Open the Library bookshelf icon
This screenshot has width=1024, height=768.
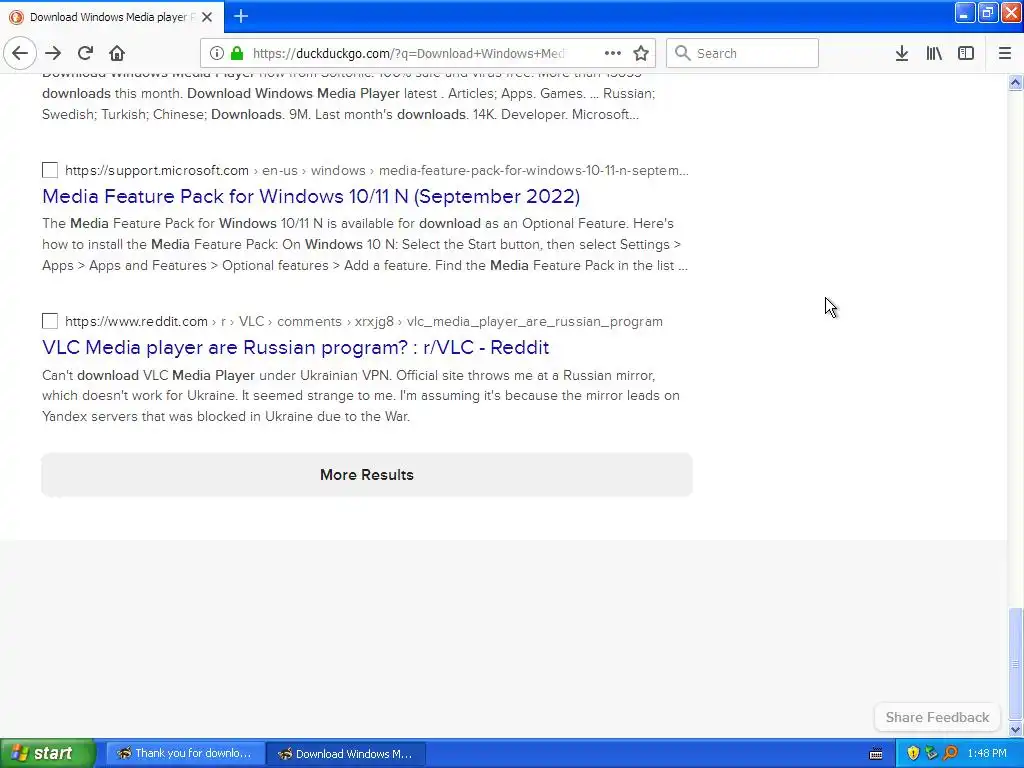point(934,53)
